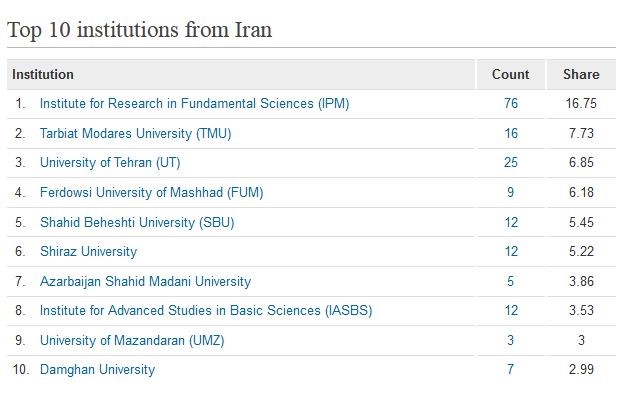Select Shahid Beheshti University (SBU) link
The width and height of the screenshot is (629, 398).
coord(137,222)
